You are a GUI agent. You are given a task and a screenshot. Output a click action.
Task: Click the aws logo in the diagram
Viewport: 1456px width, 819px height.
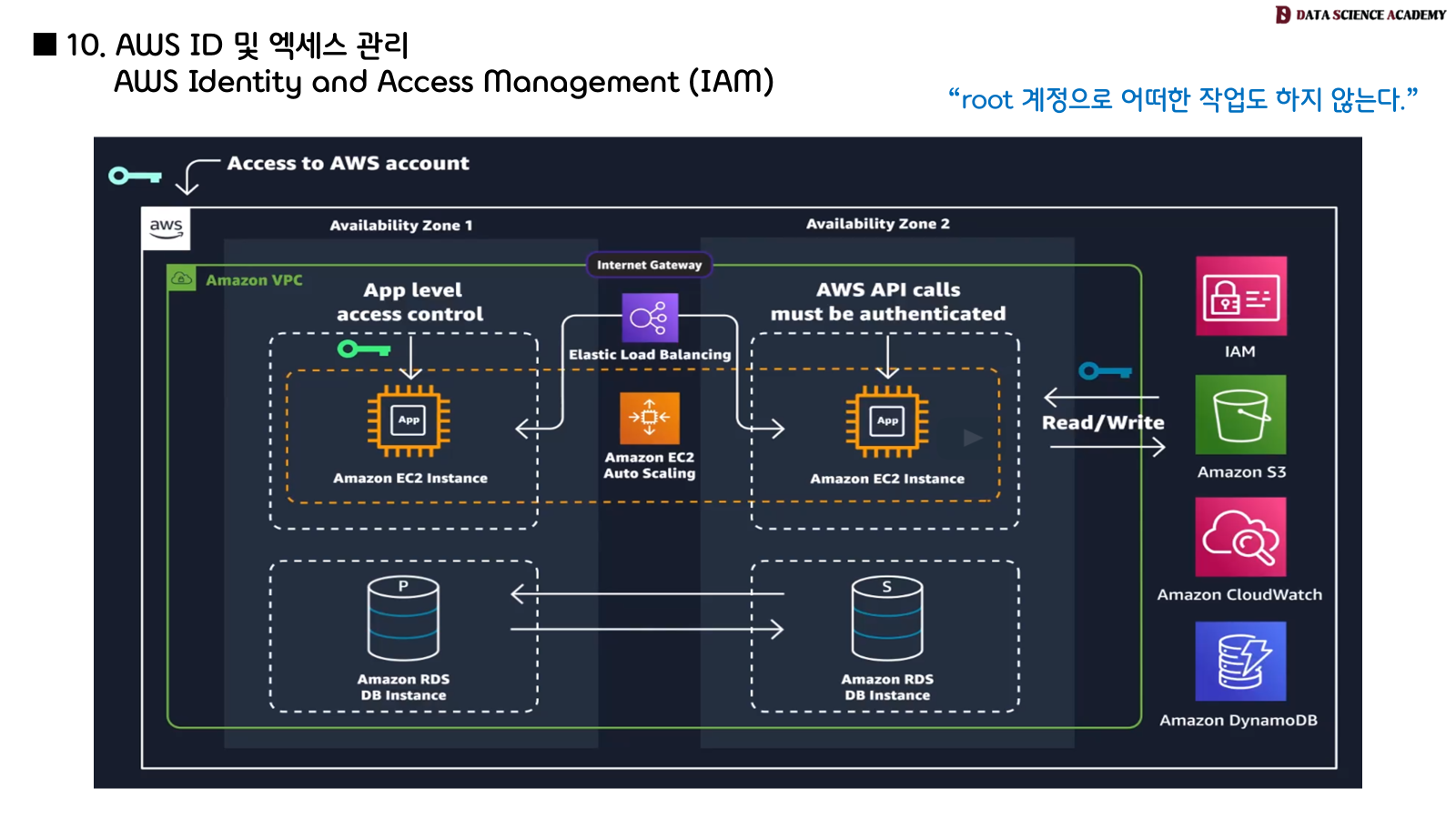pyautogui.click(x=166, y=227)
